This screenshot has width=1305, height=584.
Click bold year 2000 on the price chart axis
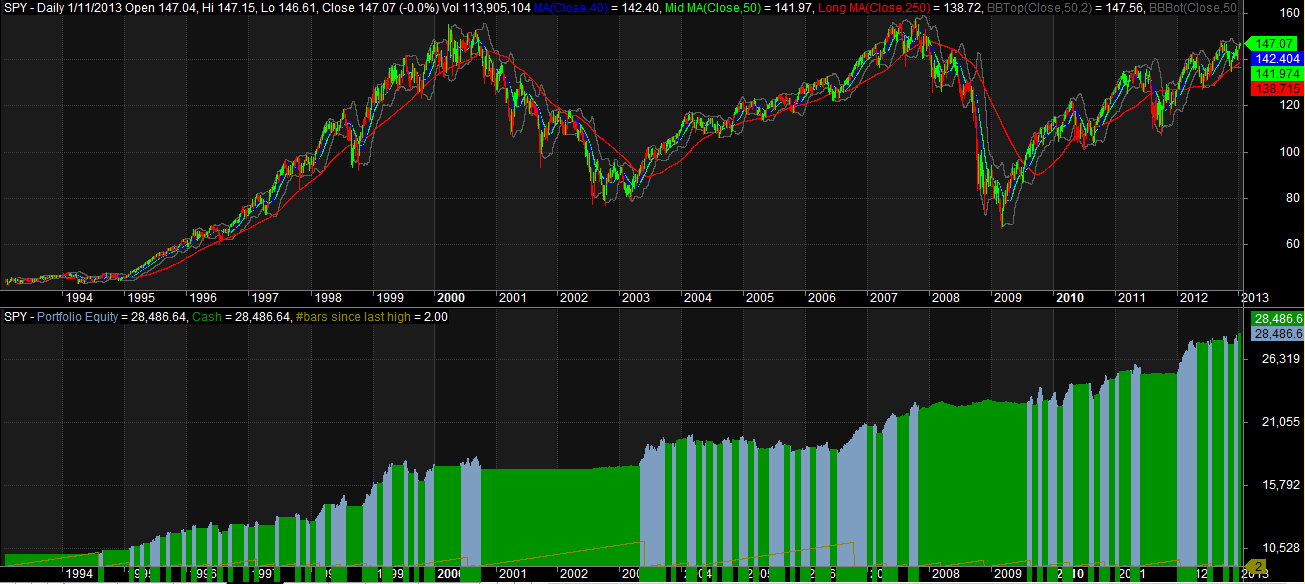[451, 298]
